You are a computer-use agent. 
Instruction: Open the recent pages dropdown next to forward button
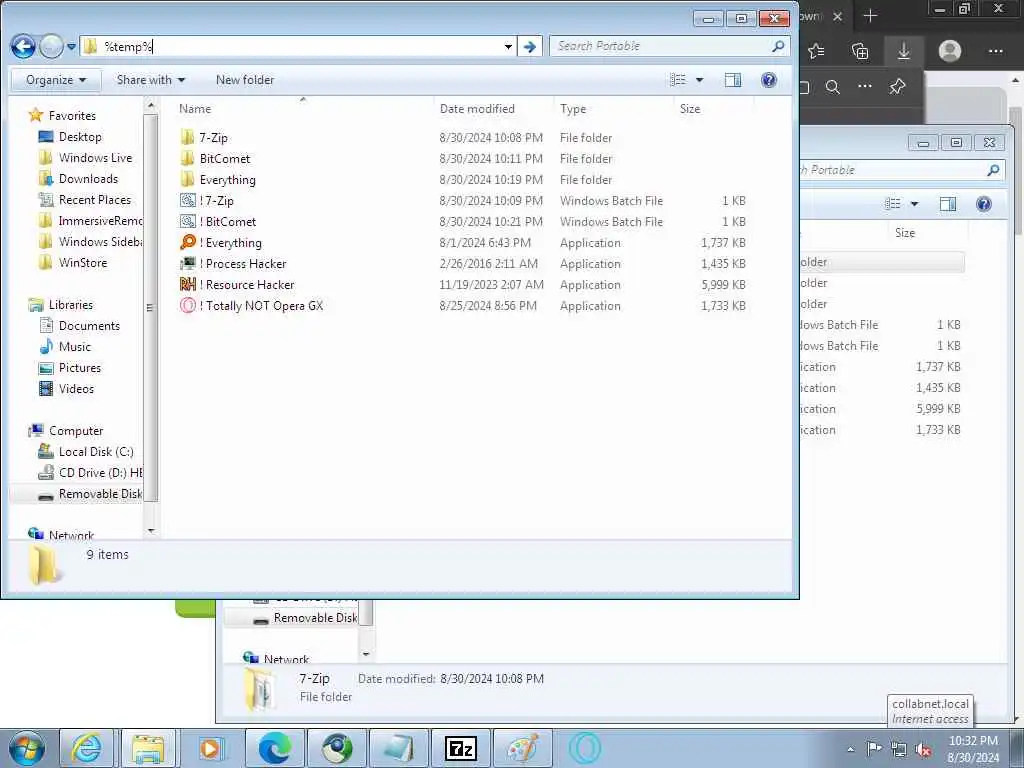[x=72, y=47]
